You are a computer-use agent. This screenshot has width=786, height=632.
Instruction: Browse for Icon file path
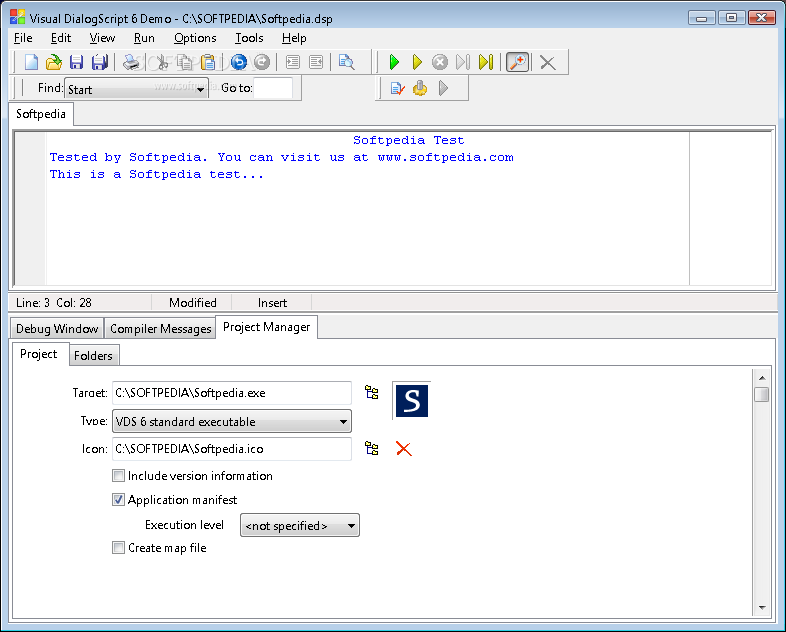[x=371, y=449]
